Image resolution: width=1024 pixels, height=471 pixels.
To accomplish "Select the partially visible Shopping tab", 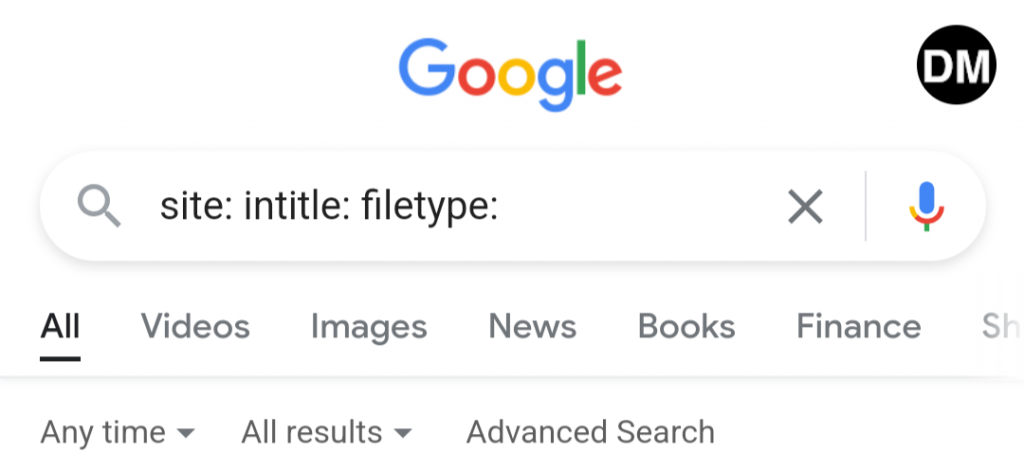I will pos(1000,327).
